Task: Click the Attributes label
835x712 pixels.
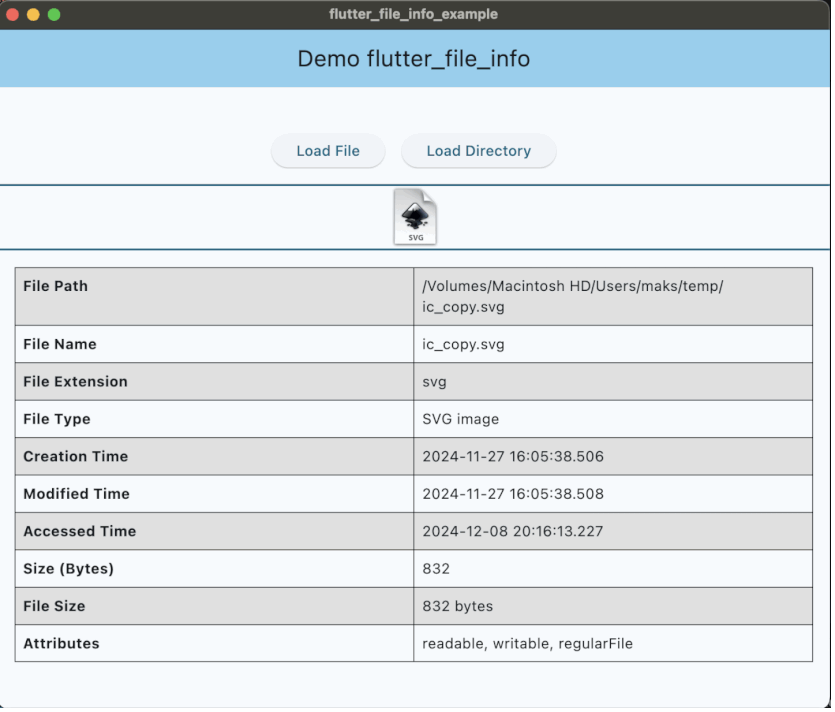Action: tap(62, 645)
